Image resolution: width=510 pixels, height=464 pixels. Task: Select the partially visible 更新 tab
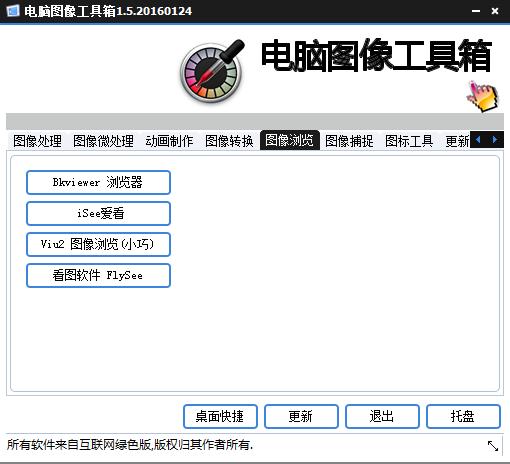point(456,141)
